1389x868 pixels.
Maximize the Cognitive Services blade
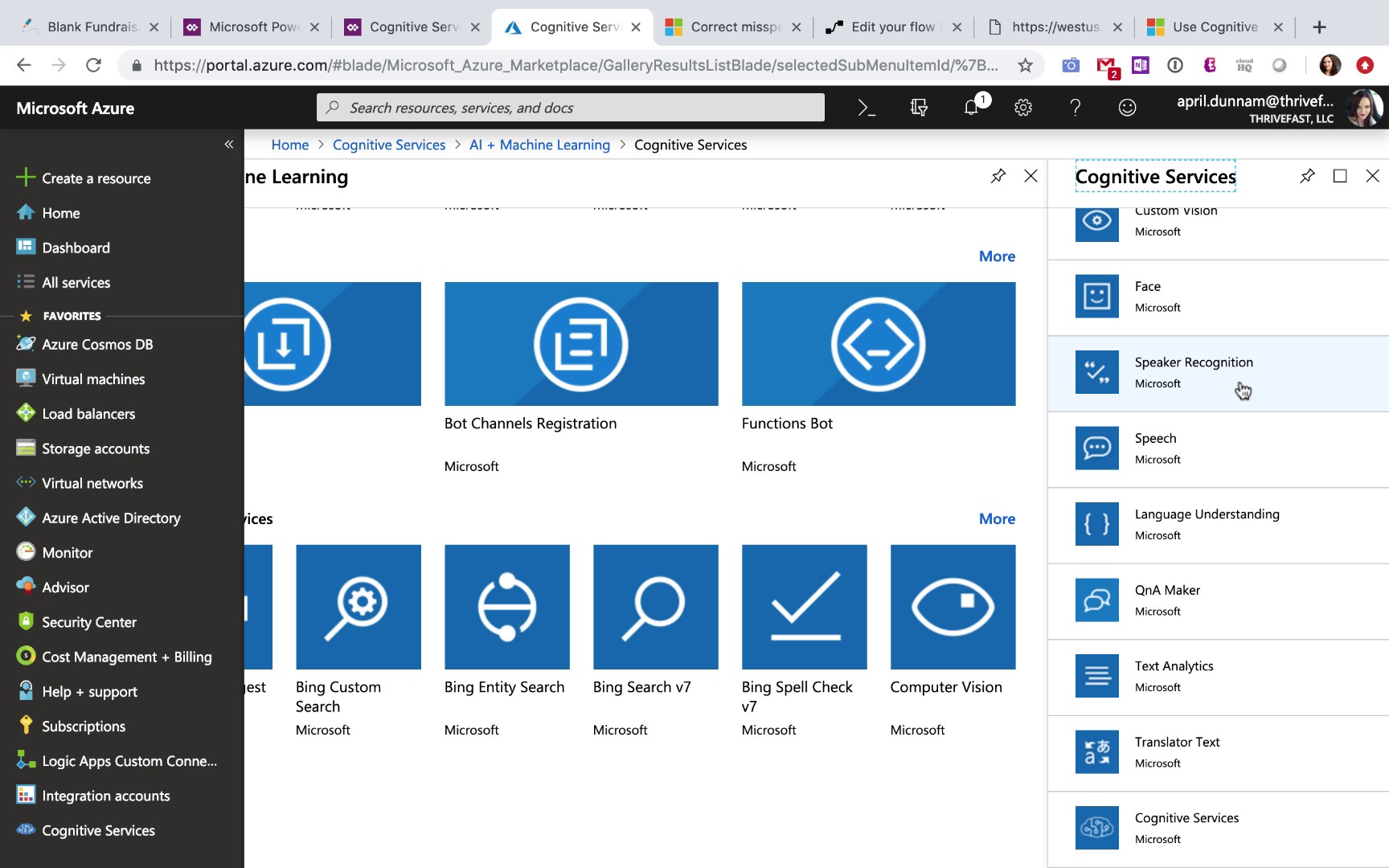pos(1340,176)
